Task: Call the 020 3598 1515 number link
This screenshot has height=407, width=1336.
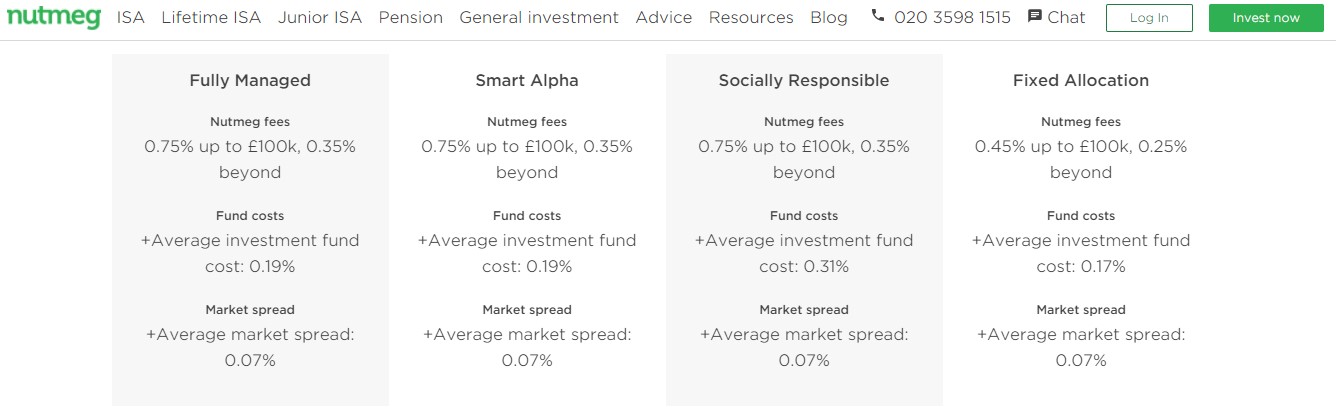Action: 952,17
